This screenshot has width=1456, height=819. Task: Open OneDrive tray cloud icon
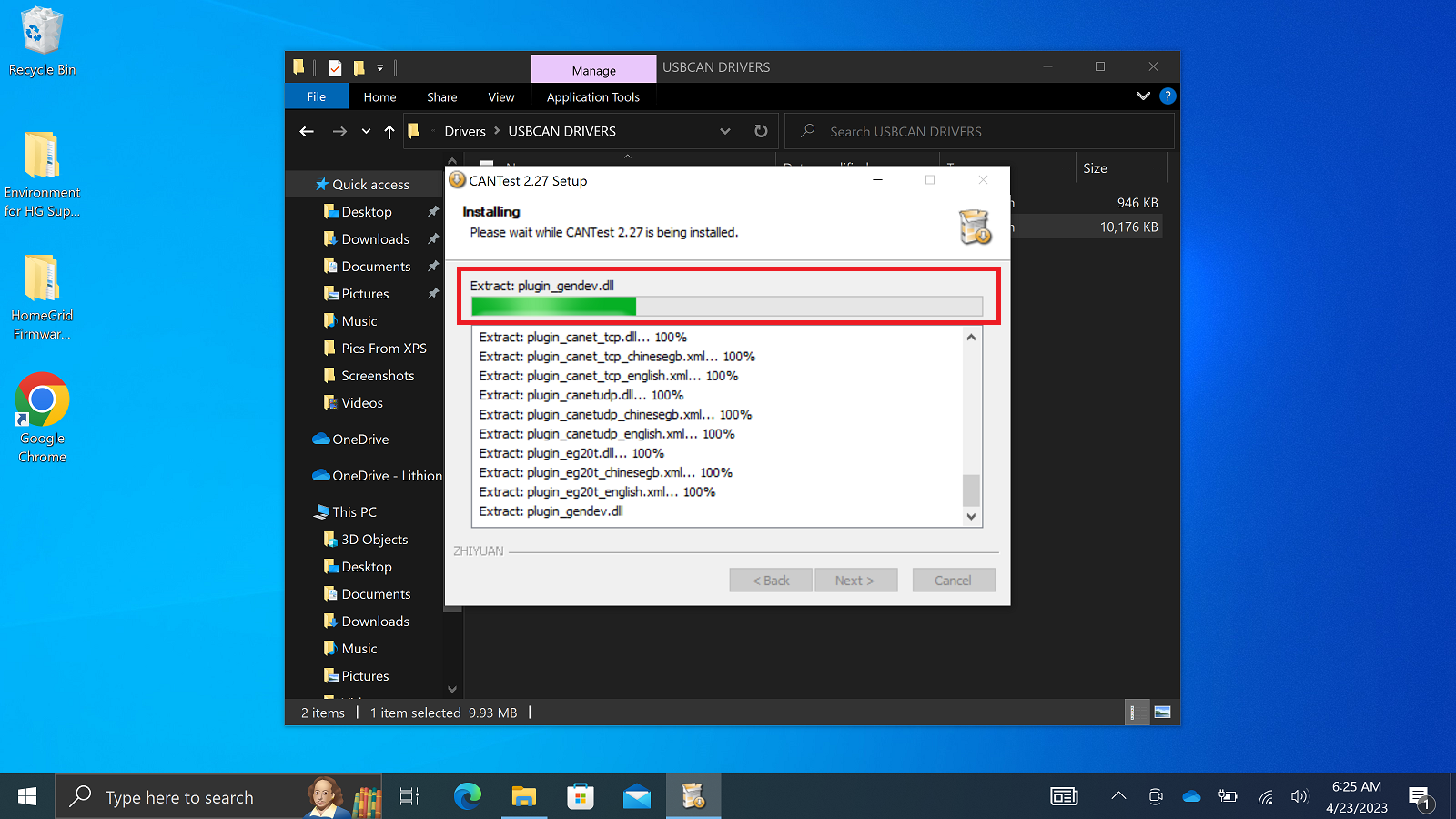pyautogui.click(x=1191, y=797)
